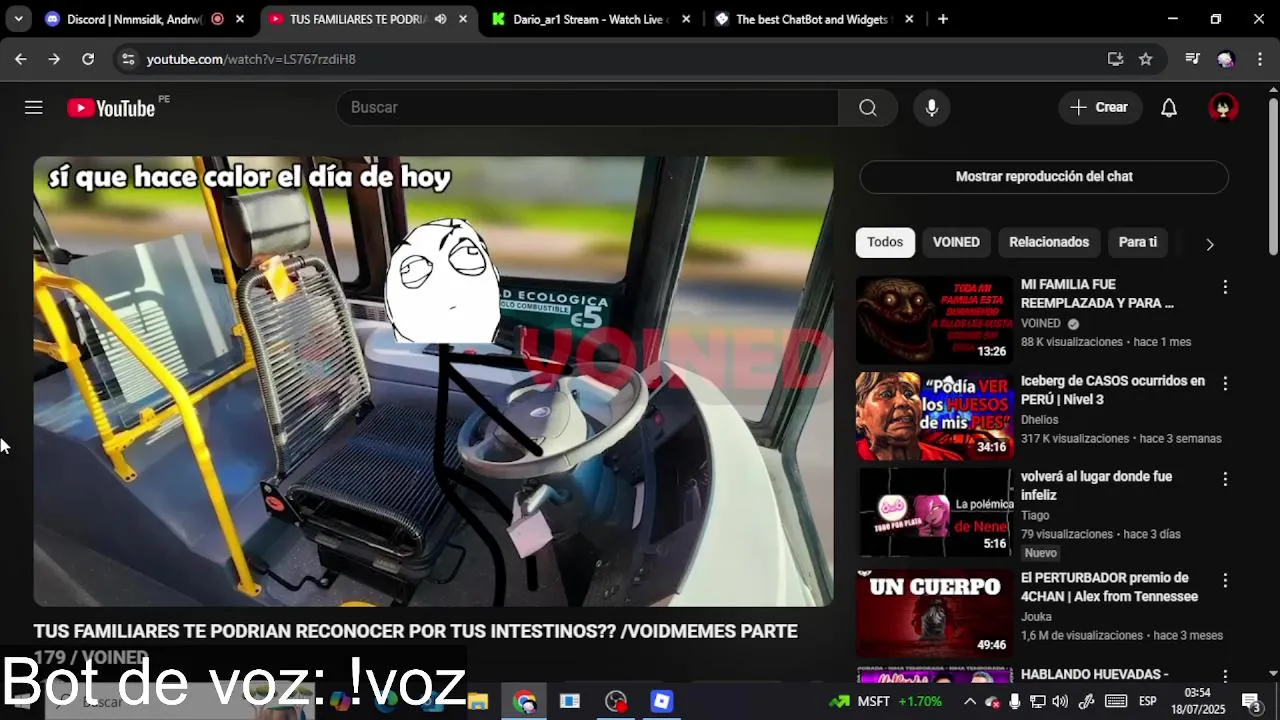Viewport: 1280px width, 720px height.
Task: Open the volume tray icon
Action: 1060,701
